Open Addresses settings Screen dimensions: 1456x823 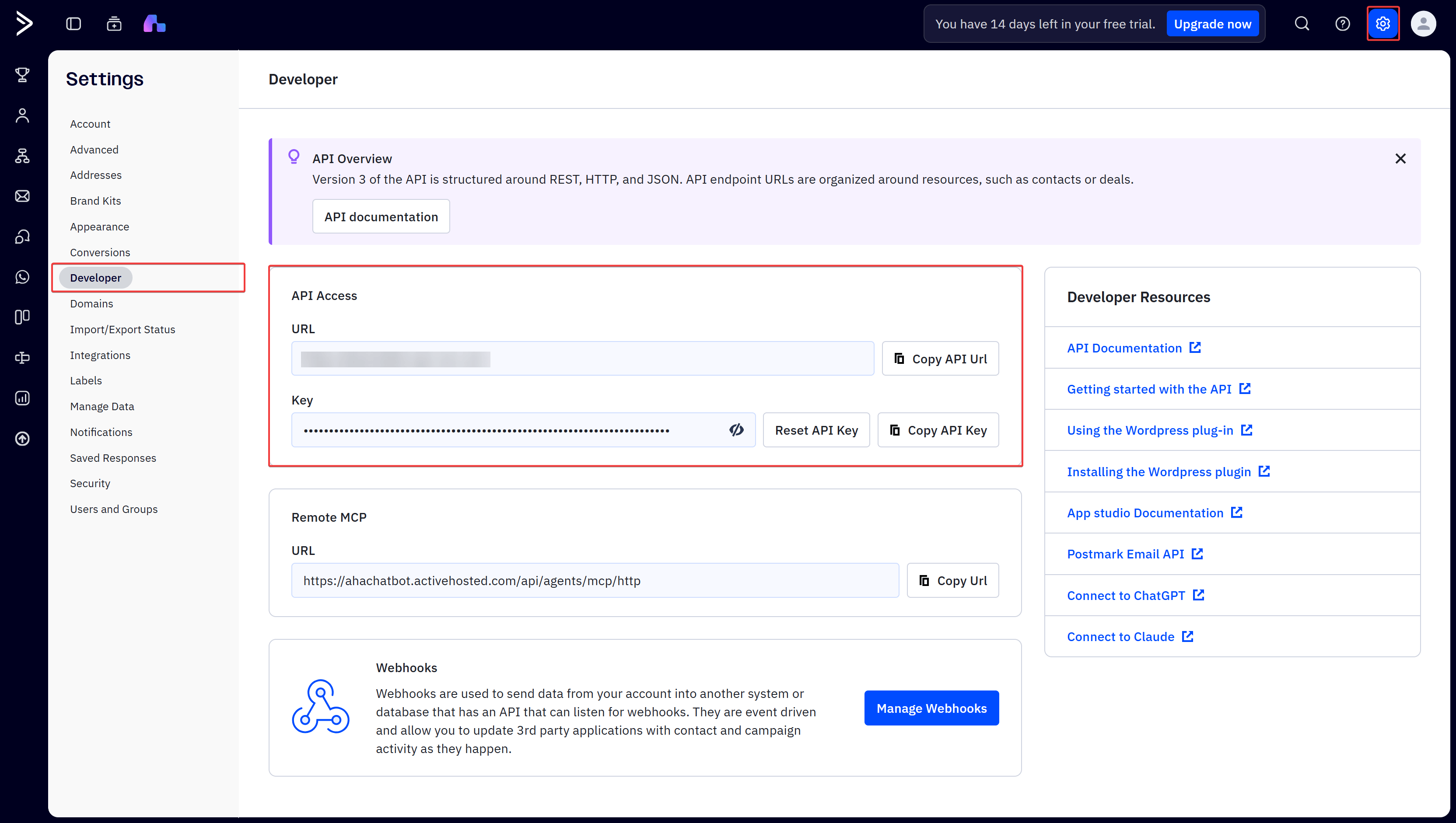[95, 175]
